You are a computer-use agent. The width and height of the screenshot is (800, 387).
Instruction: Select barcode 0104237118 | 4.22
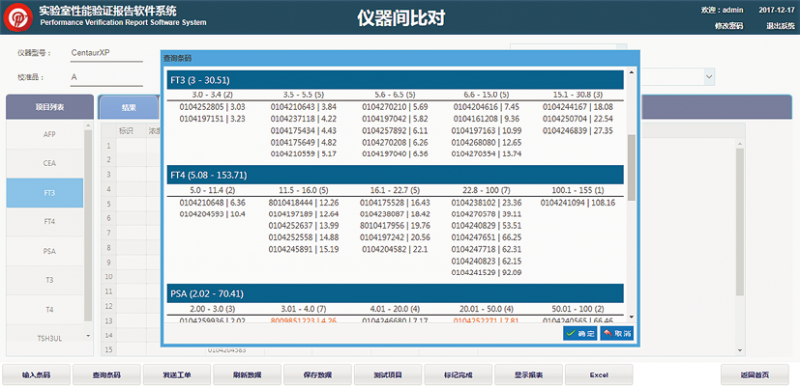click(304, 119)
